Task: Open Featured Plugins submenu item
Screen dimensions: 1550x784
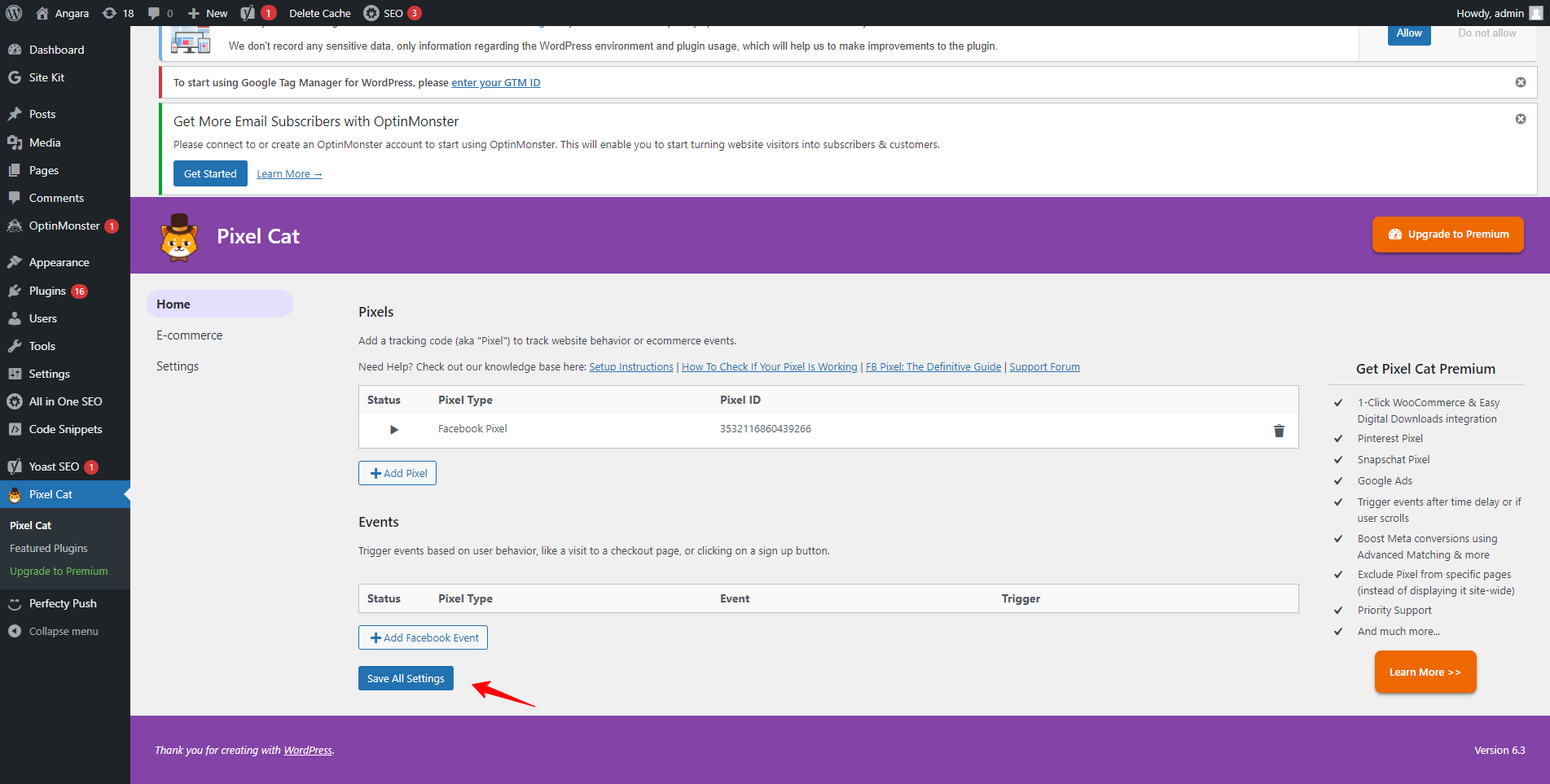Action: tap(49, 548)
